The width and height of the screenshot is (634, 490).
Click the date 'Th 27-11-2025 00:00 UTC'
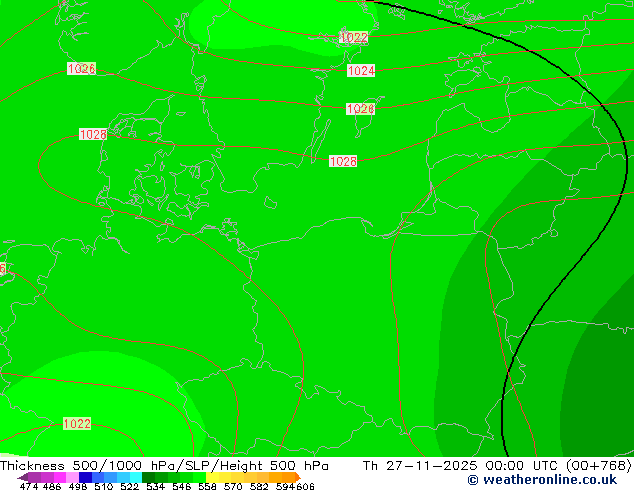462,466
